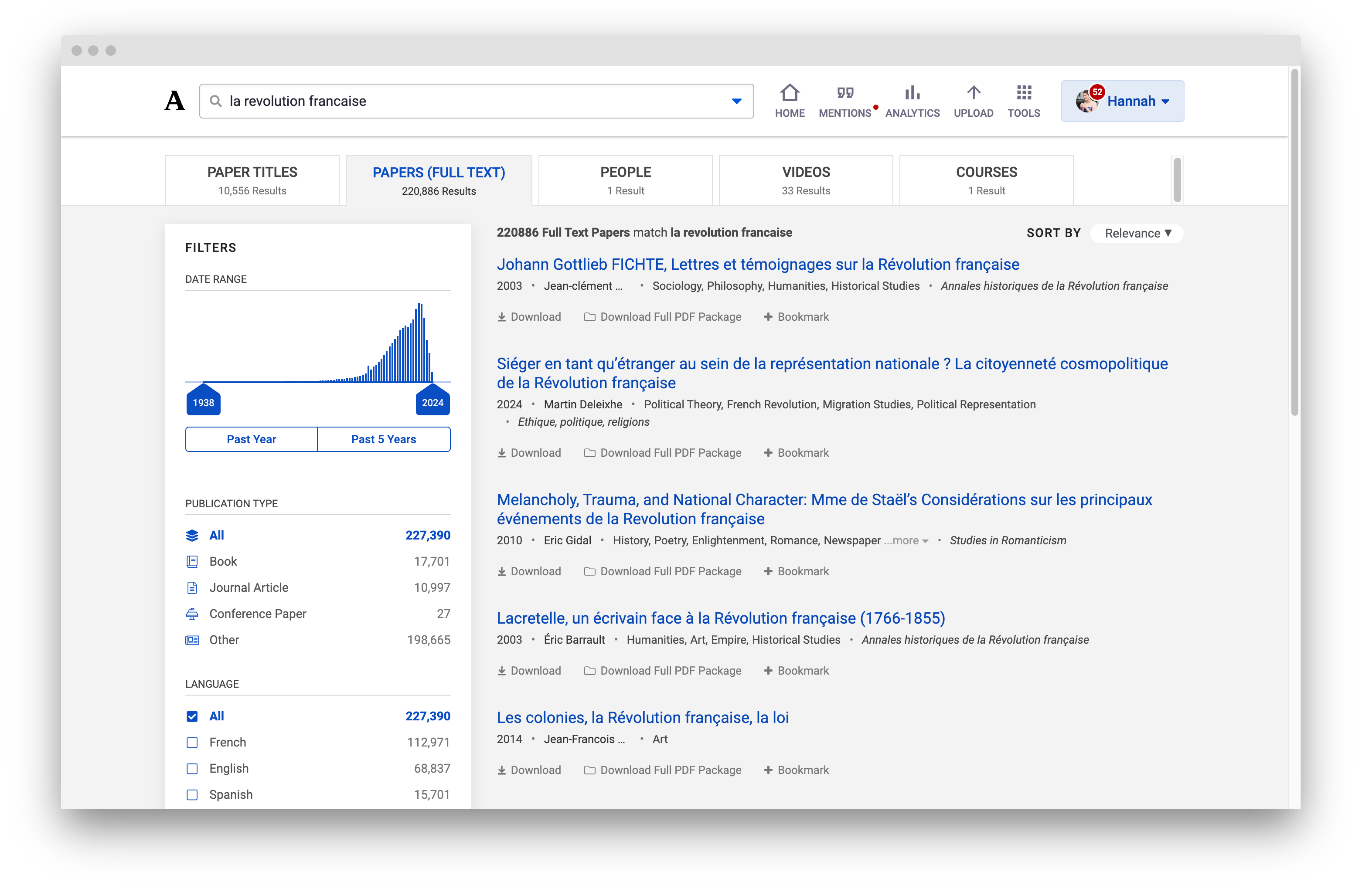Click the 52 notifications badge
This screenshot has height=896, width=1362.
[x=1097, y=92]
